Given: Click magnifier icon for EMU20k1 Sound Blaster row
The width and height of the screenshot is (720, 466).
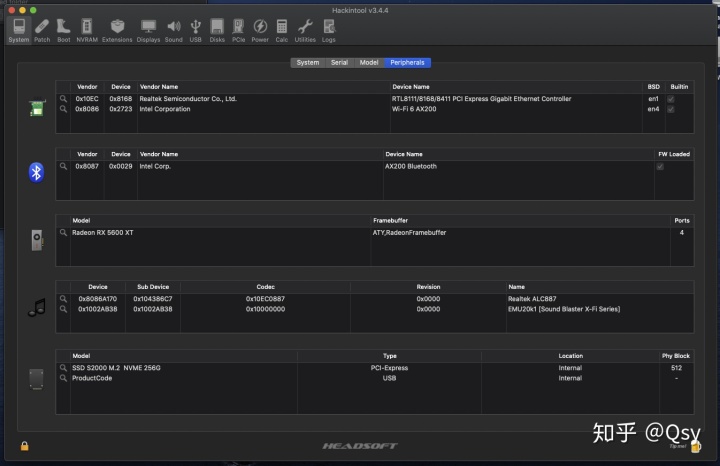Looking at the screenshot, I should [x=63, y=309].
